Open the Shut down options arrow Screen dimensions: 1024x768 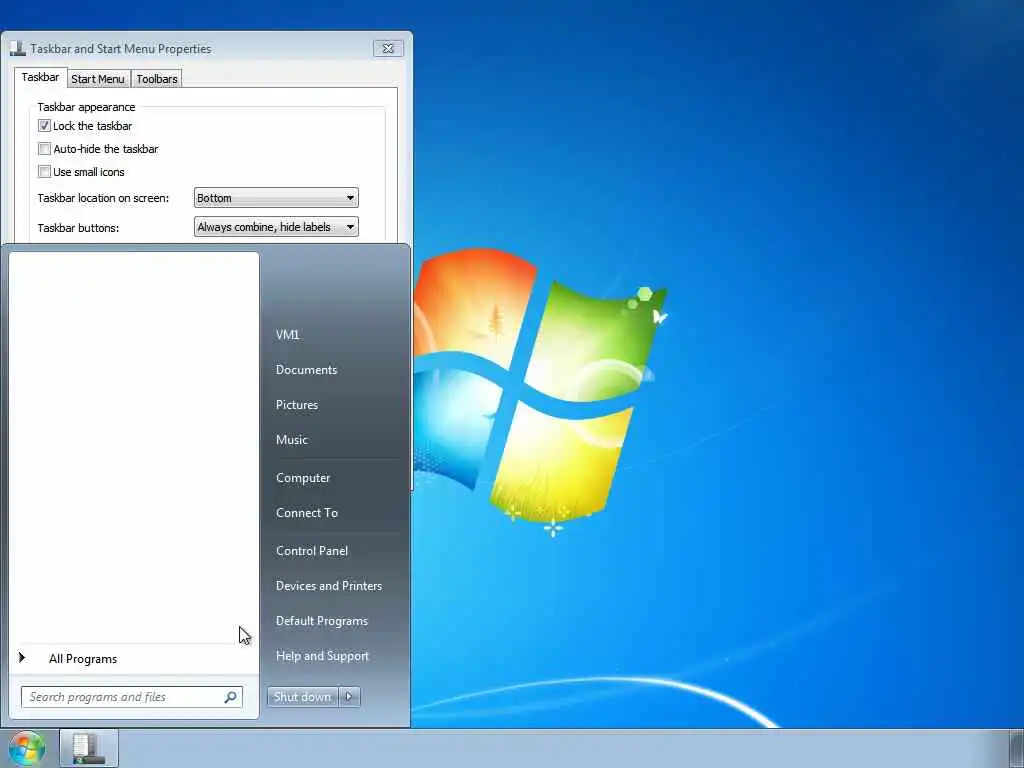tap(349, 697)
